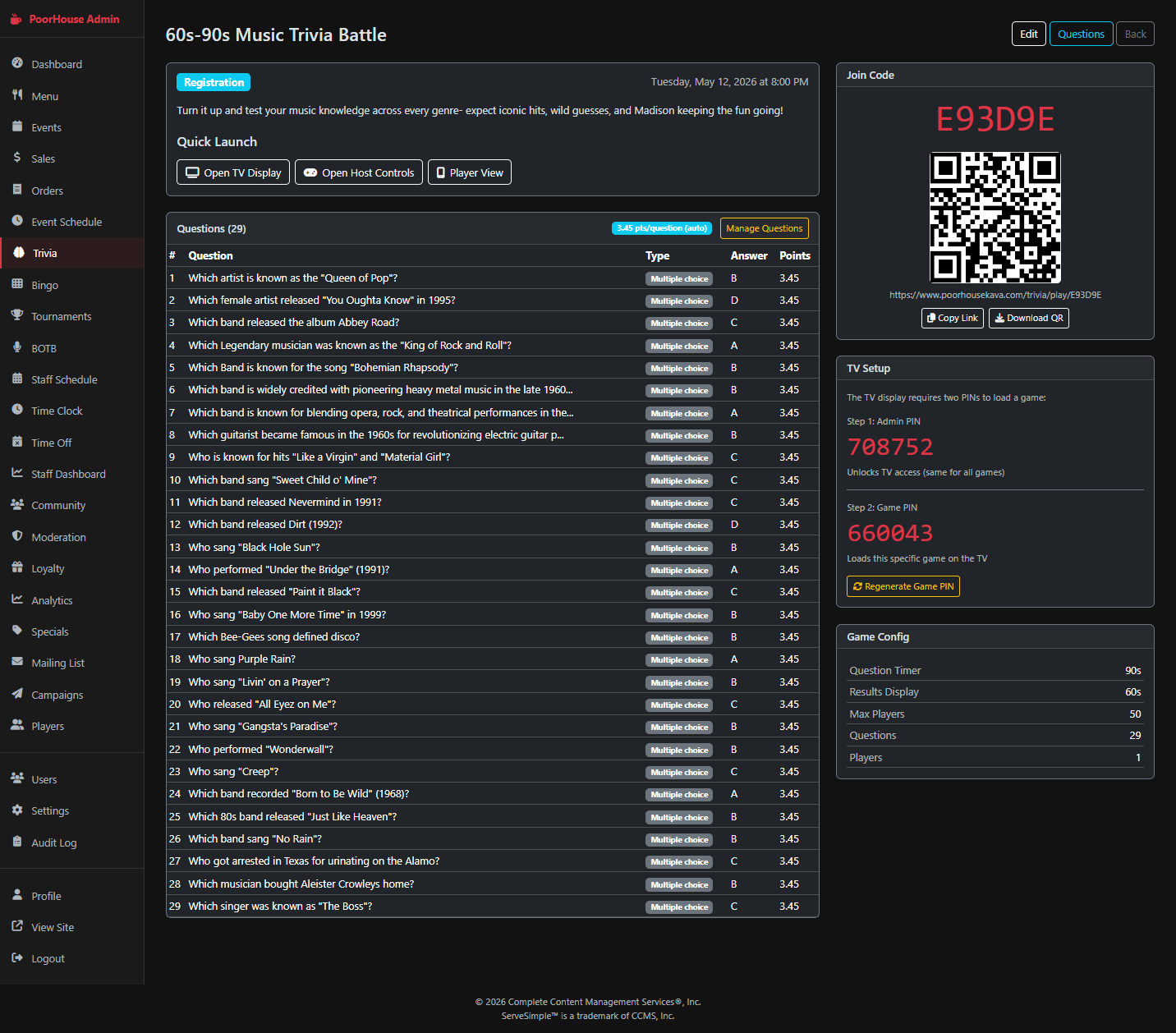Click the Tournaments trophy icon
This screenshot has width=1176, height=1033.
(17, 315)
